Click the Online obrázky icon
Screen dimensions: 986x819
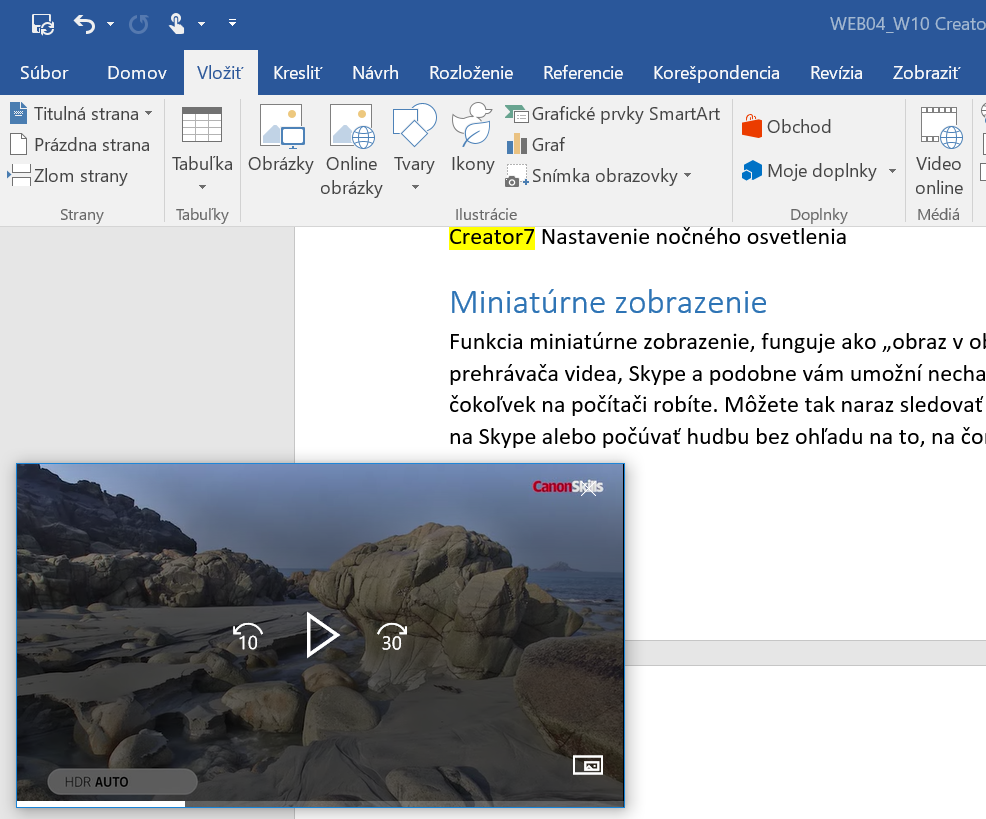[x=351, y=127]
